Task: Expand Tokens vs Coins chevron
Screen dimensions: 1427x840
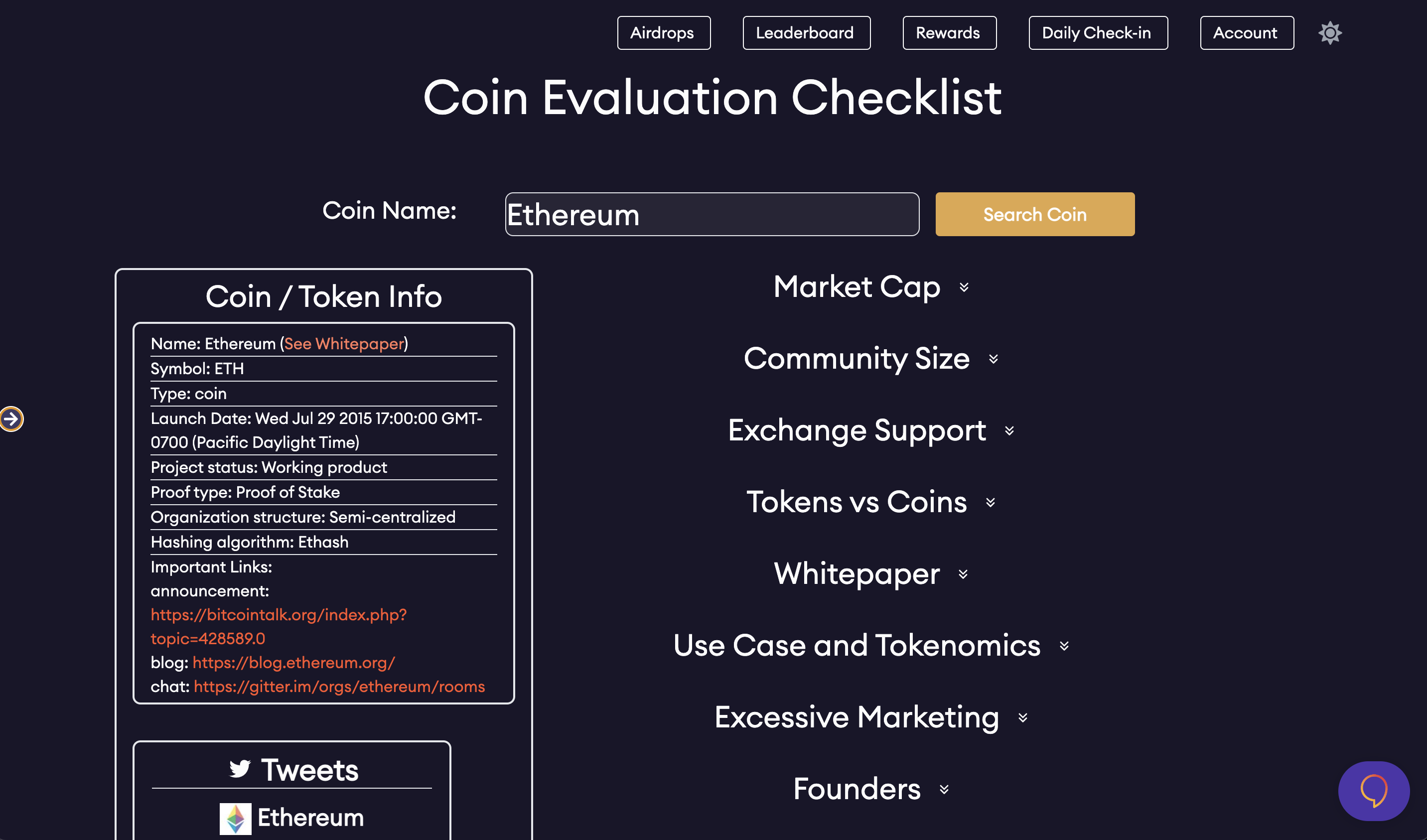Action: (x=991, y=502)
